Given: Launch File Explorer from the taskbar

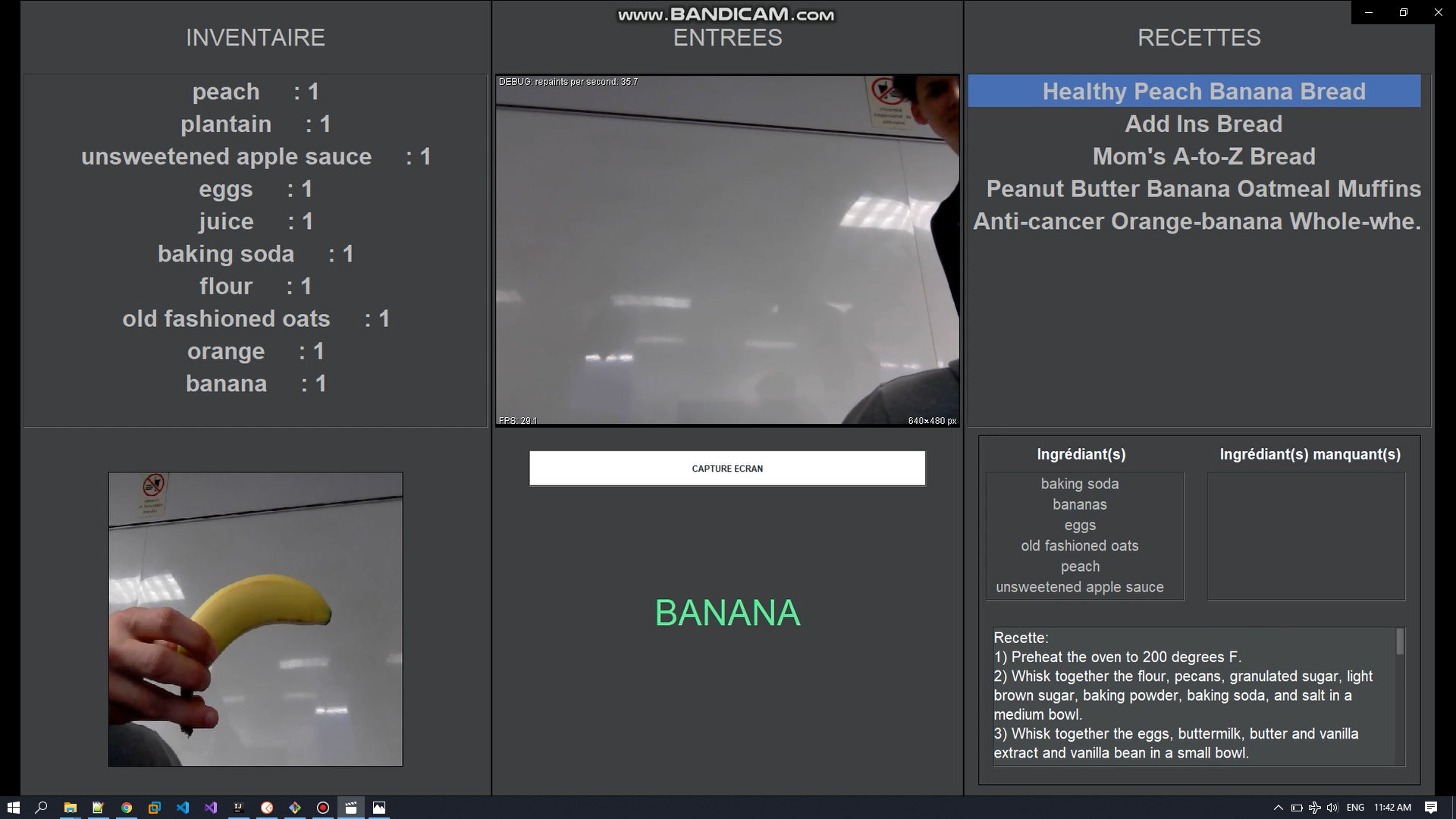Looking at the screenshot, I should (70, 808).
